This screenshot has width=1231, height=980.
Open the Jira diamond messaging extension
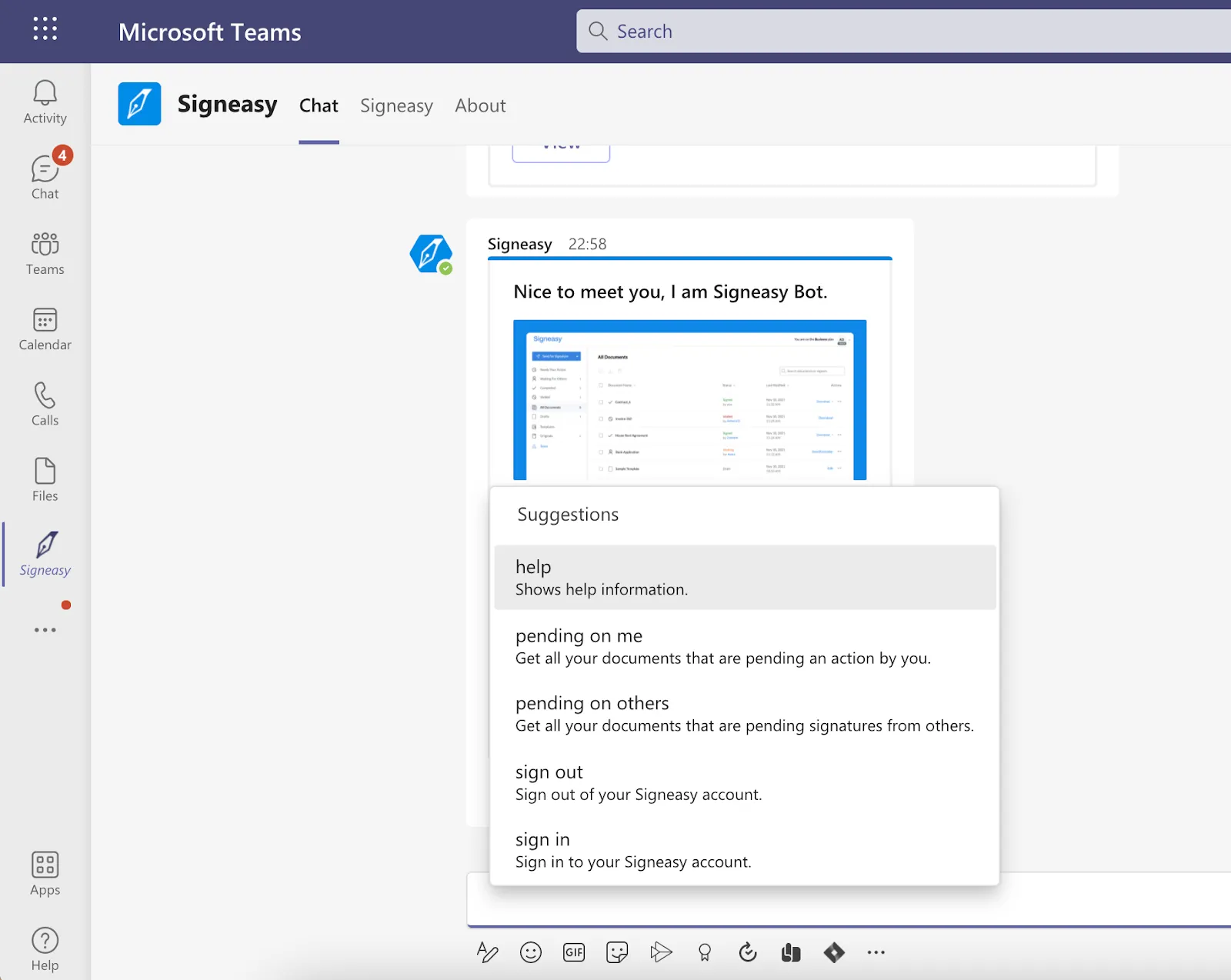(x=834, y=952)
